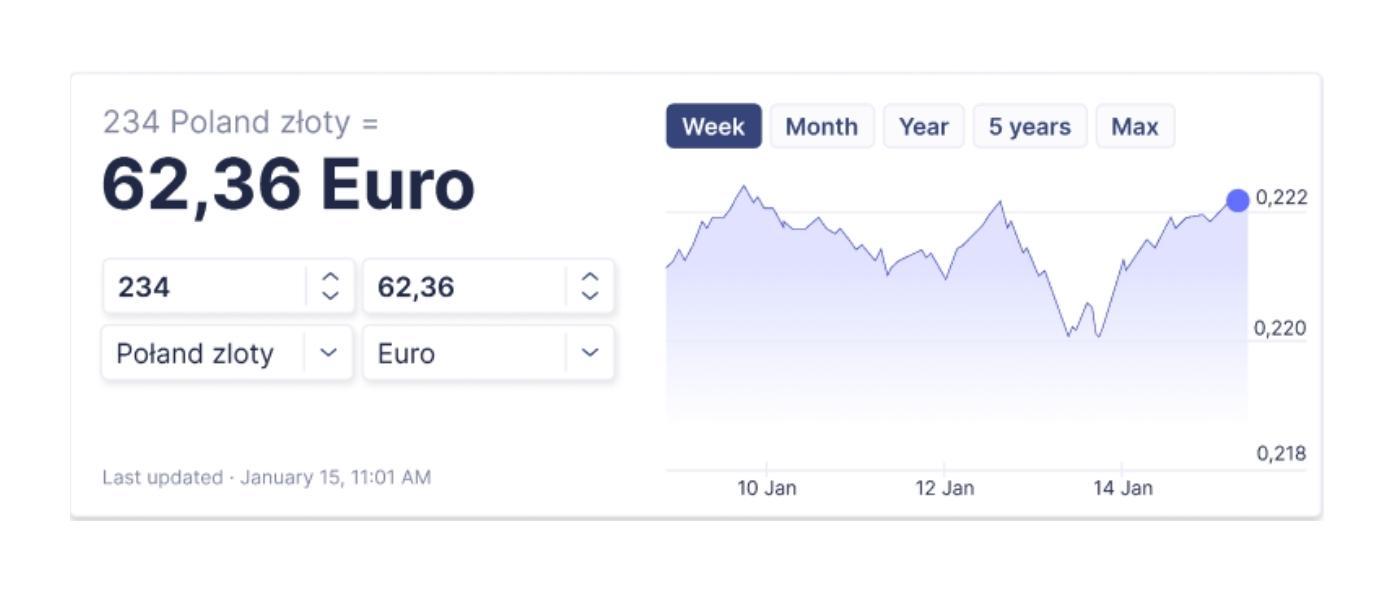Screen dimensions: 1400x600
Task: Open the Poland zloty currency dropdown
Action: 329,353
